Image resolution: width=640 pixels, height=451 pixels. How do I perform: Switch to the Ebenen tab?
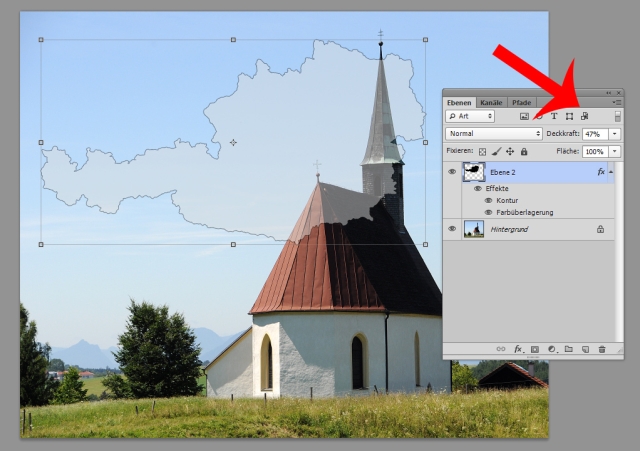click(459, 103)
